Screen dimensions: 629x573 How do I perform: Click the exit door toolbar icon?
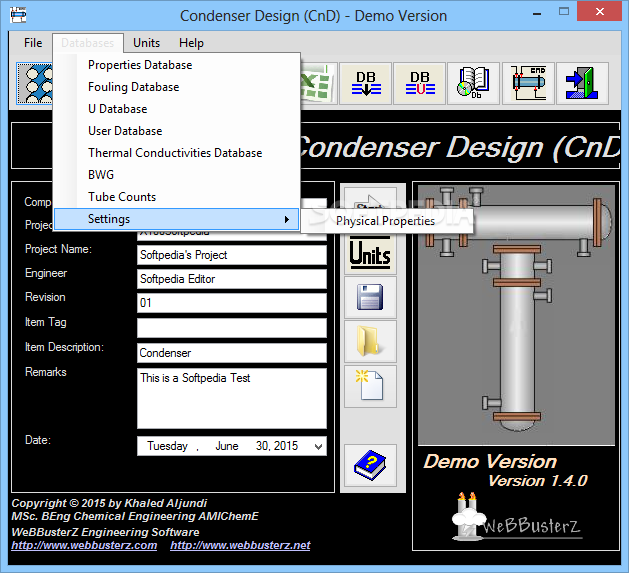click(x=582, y=83)
